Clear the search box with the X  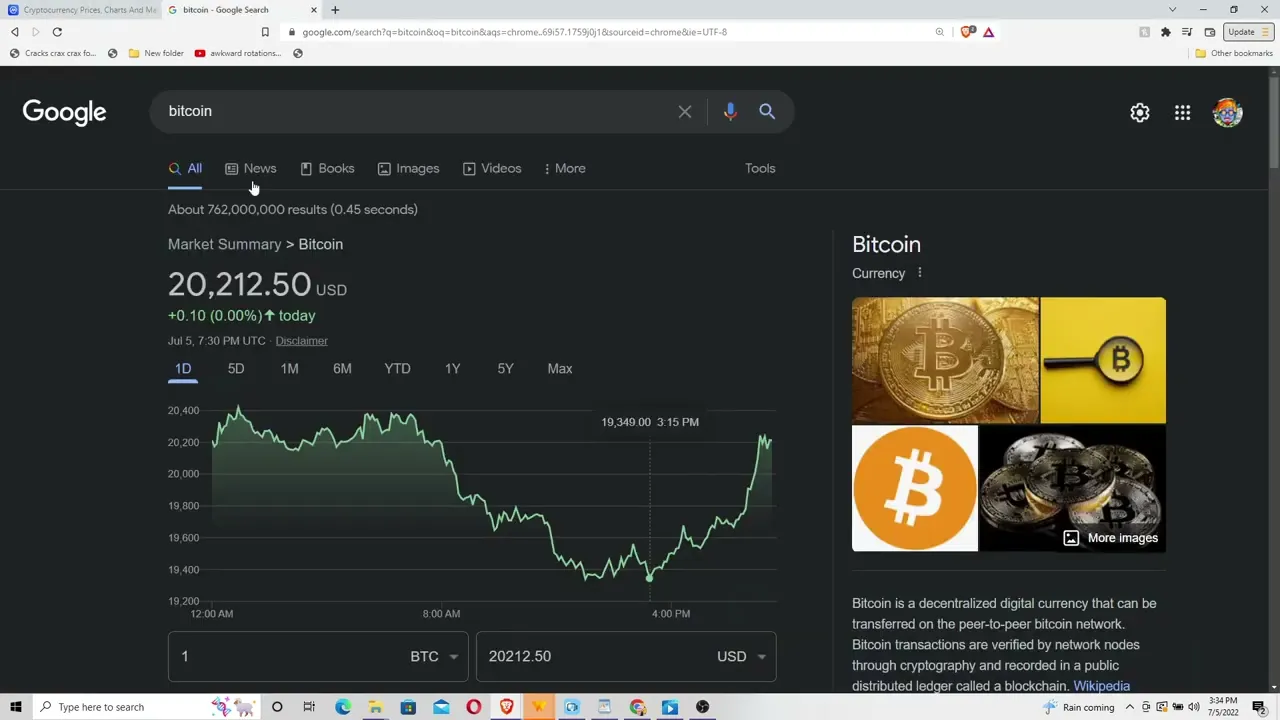pyautogui.click(x=685, y=112)
